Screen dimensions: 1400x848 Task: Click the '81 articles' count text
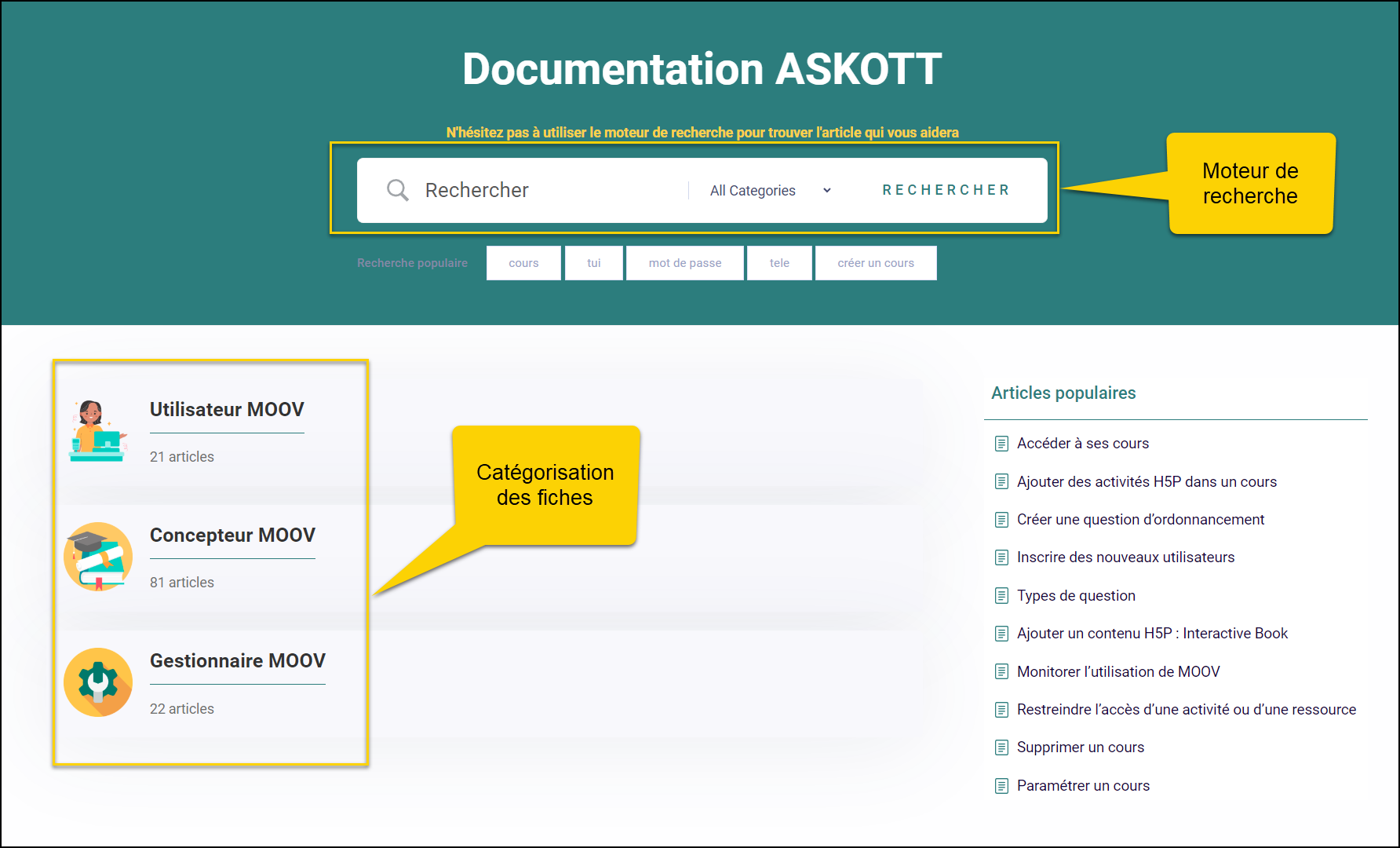(x=182, y=583)
